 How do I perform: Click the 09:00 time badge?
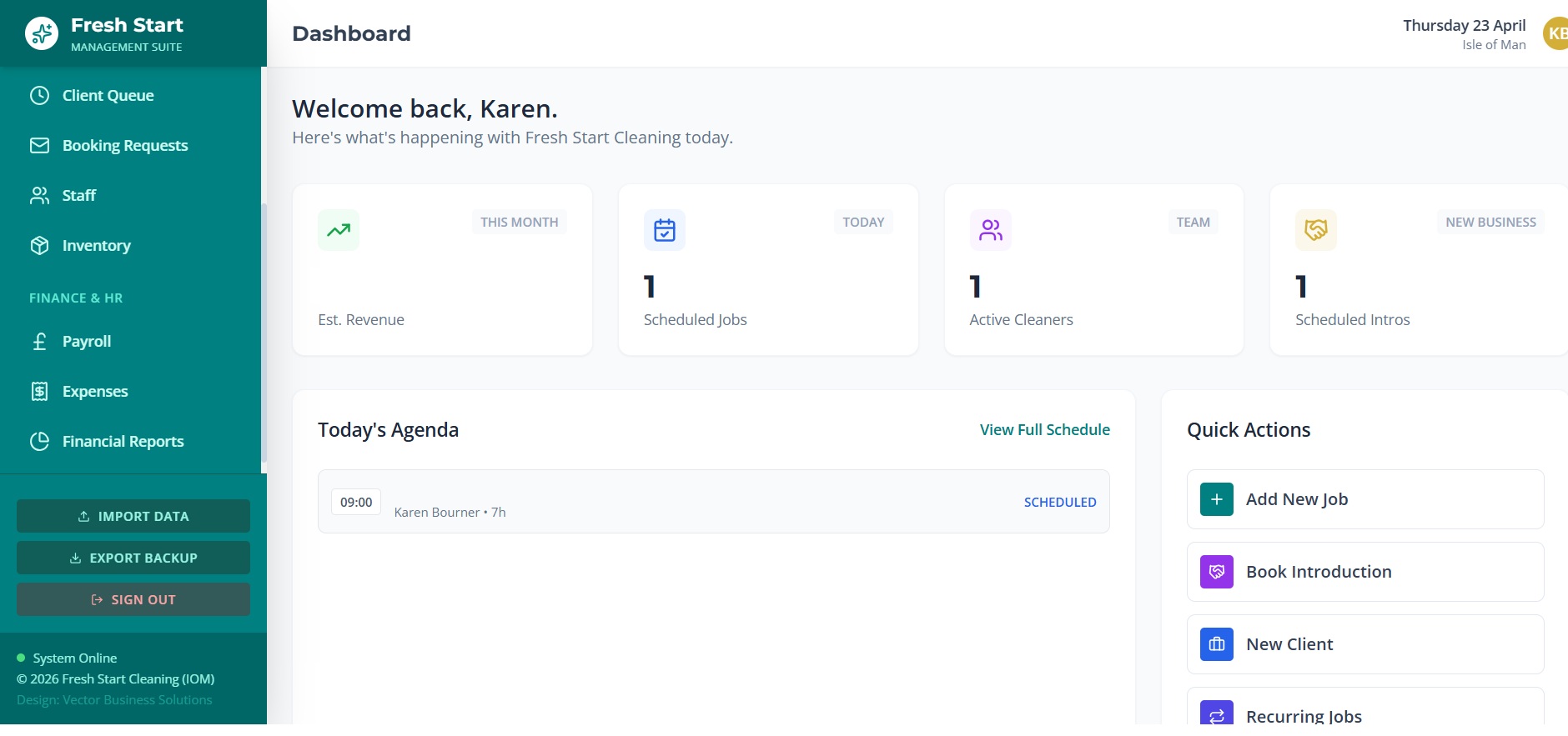356,502
